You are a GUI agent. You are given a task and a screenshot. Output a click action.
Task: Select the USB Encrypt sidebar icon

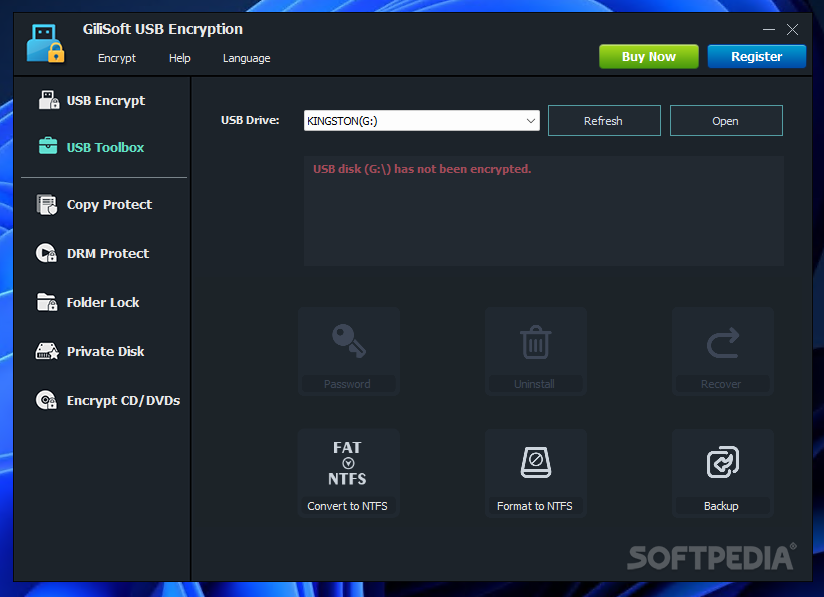click(49, 100)
